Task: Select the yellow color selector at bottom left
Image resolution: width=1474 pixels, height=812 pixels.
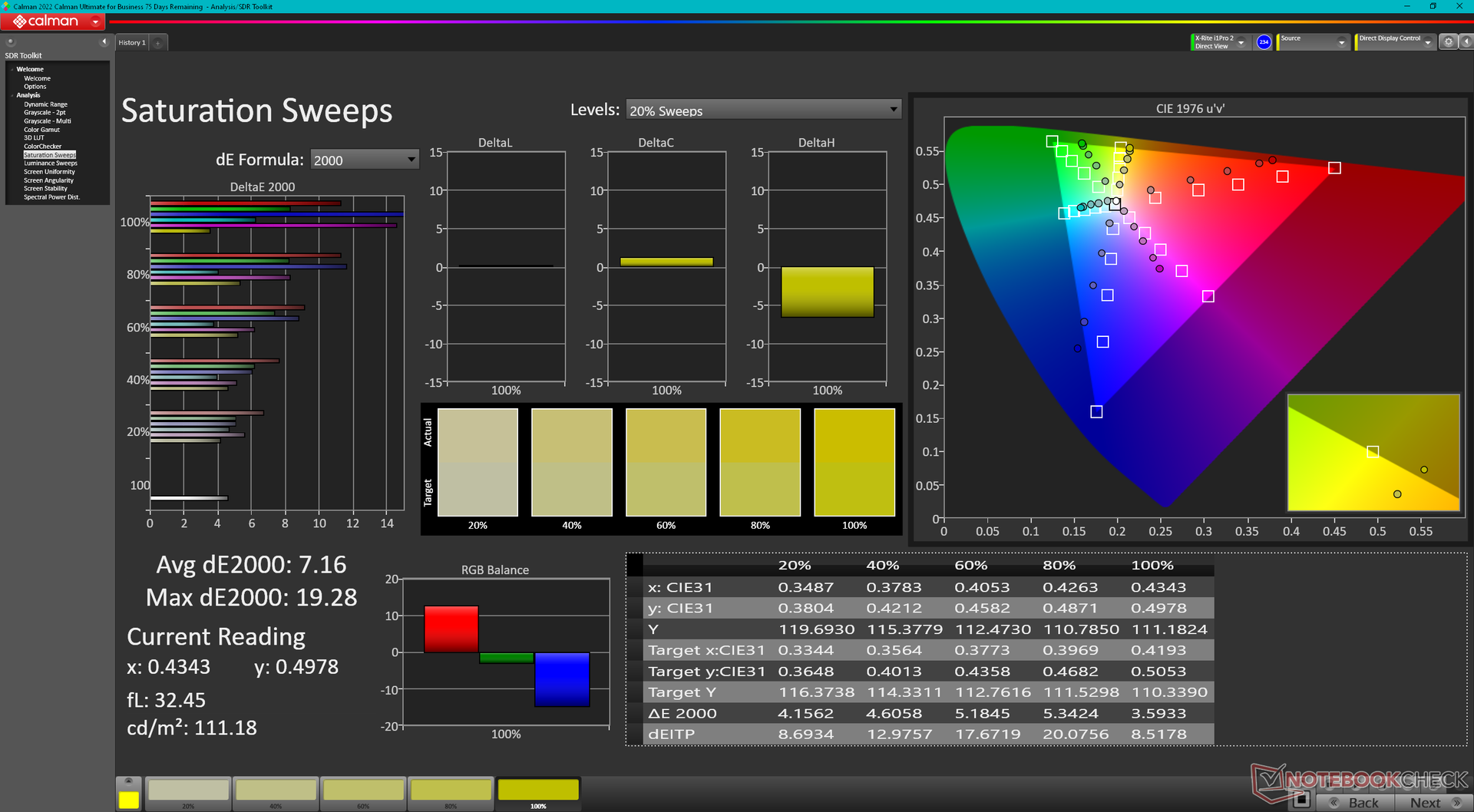Action: [129, 800]
